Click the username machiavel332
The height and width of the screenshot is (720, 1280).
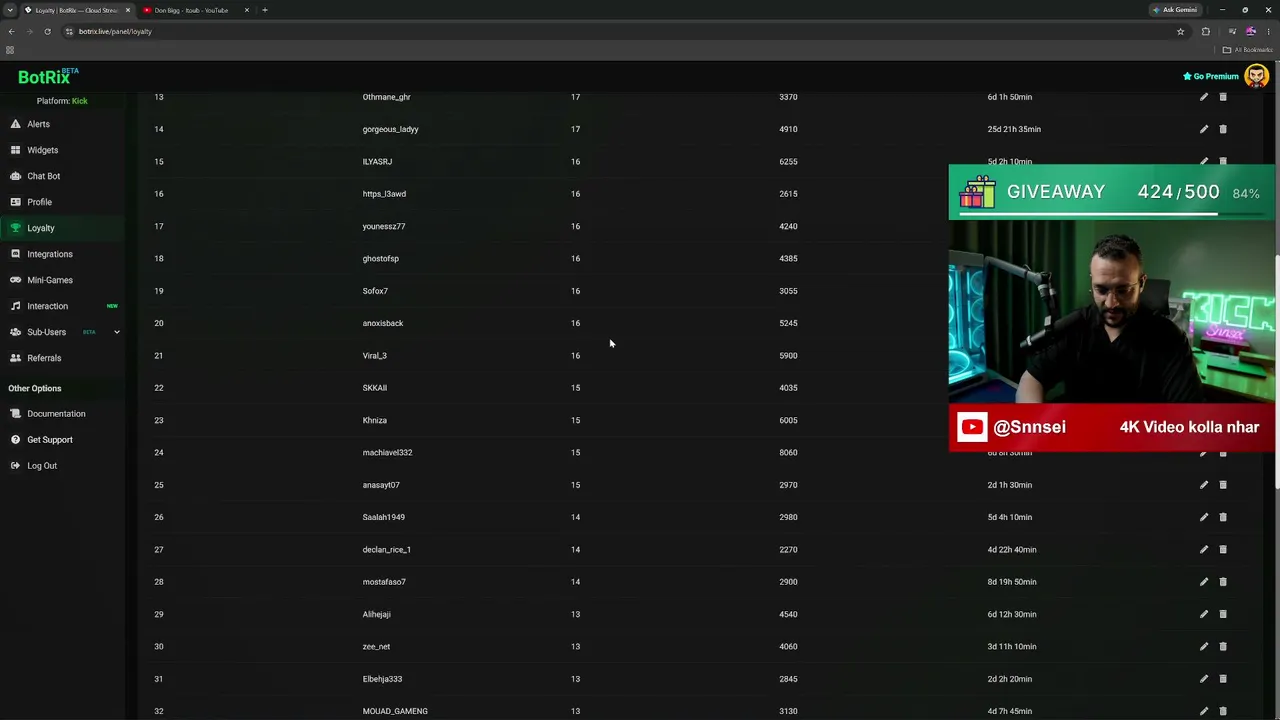387,452
